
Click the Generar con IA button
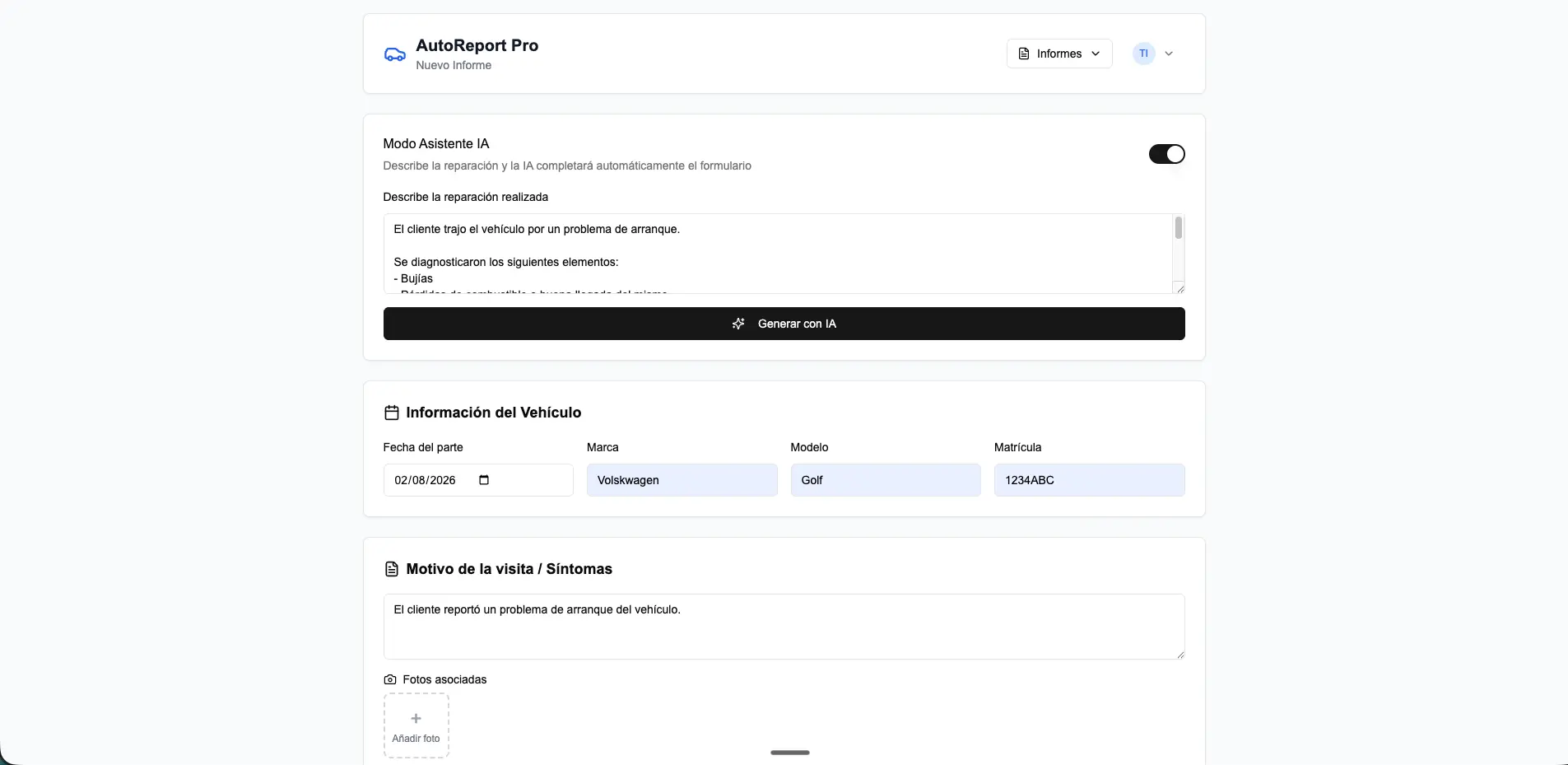click(x=784, y=324)
